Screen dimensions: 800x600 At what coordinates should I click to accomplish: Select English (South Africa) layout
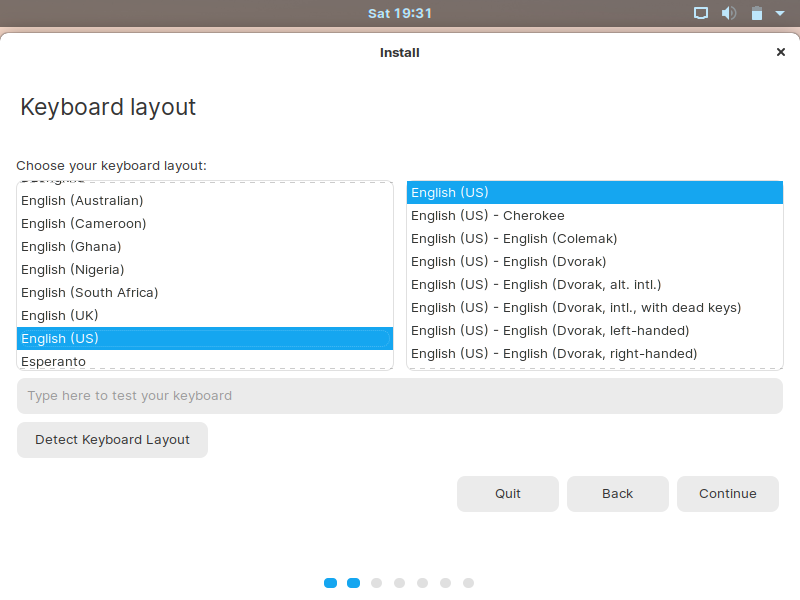pos(205,292)
